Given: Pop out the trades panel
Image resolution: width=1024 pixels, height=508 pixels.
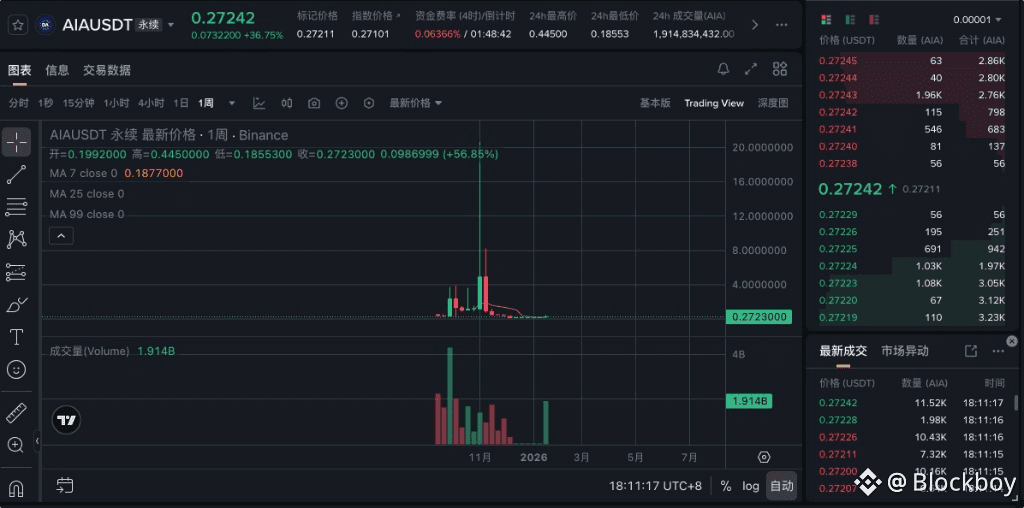Looking at the screenshot, I should click(x=970, y=351).
